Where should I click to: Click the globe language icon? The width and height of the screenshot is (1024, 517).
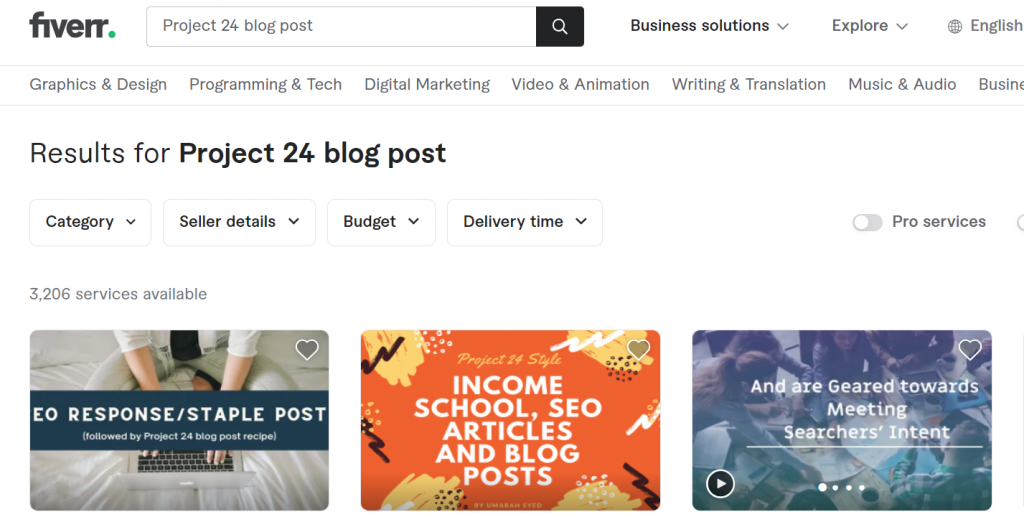coord(955,27)
